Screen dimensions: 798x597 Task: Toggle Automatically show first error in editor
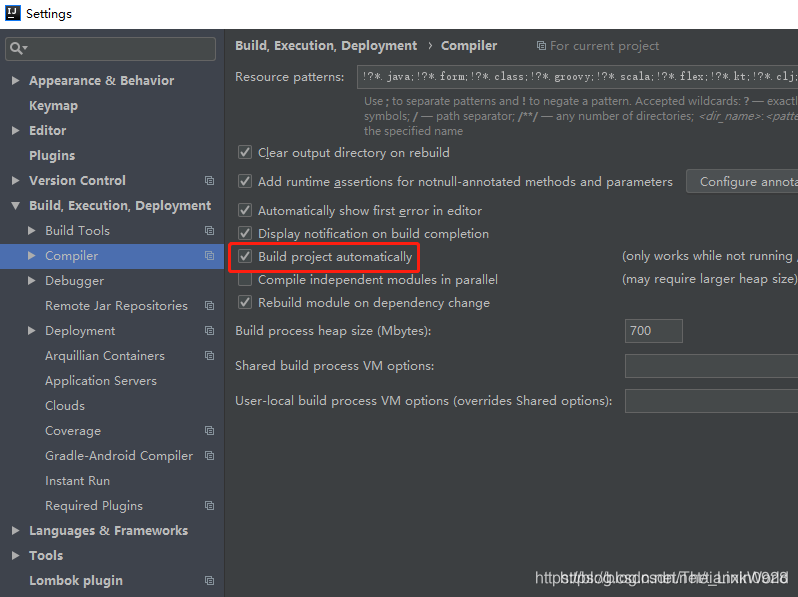pos(245,210)
